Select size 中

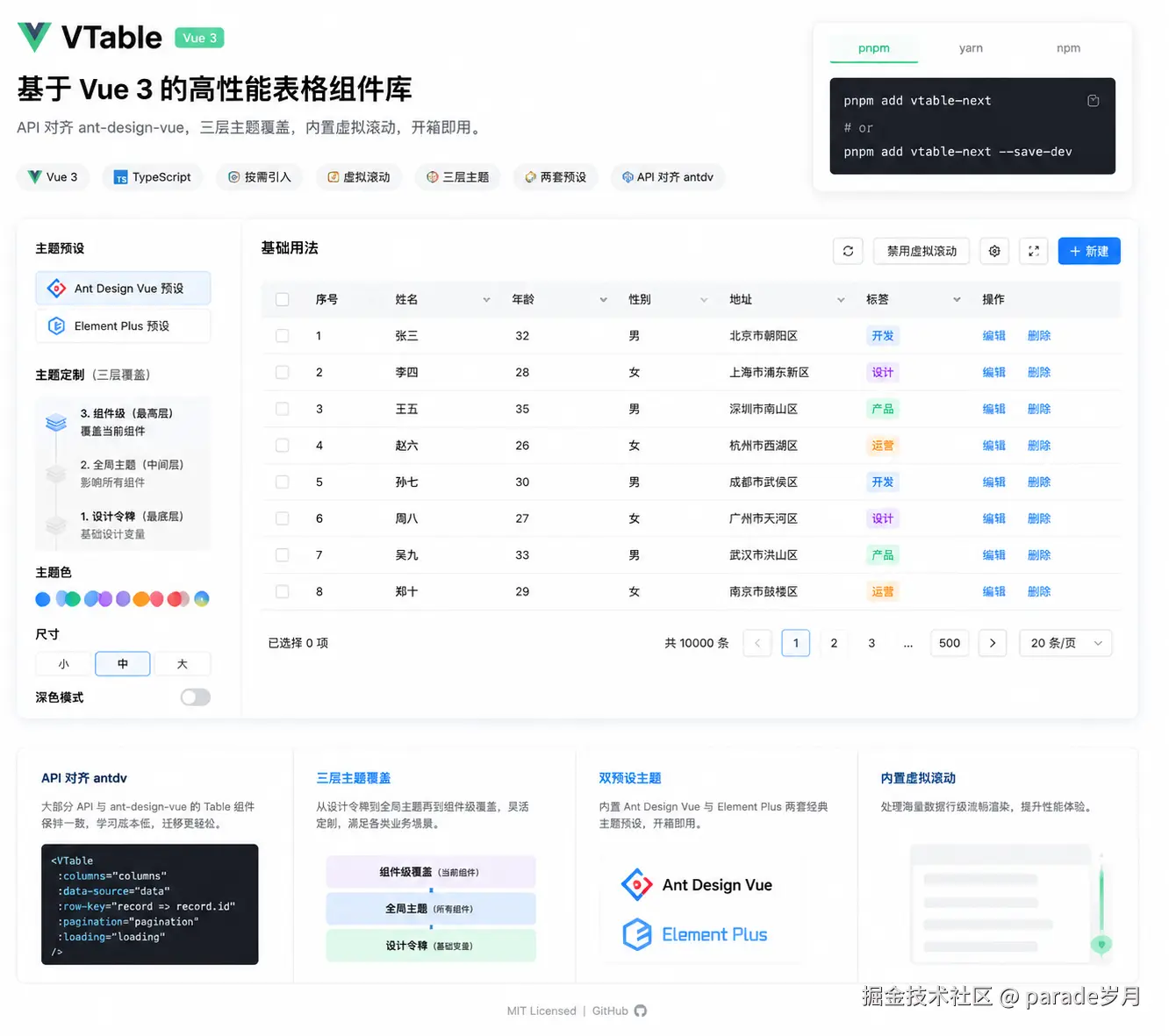coord(123,664)
